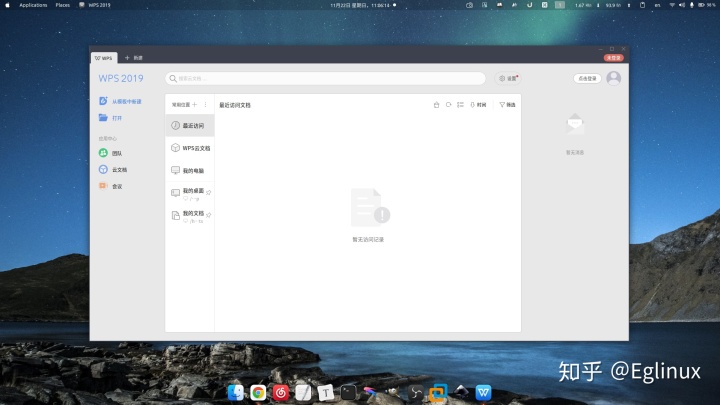Click the login button beside avatar
Image resolution: width=720 pixels, height=405 pixels.
click(587, 79)
